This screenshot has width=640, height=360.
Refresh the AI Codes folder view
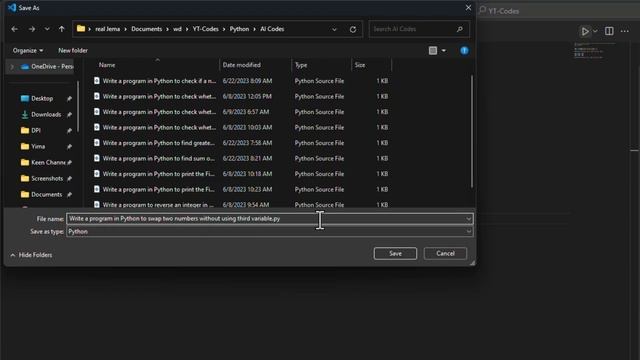353,29
